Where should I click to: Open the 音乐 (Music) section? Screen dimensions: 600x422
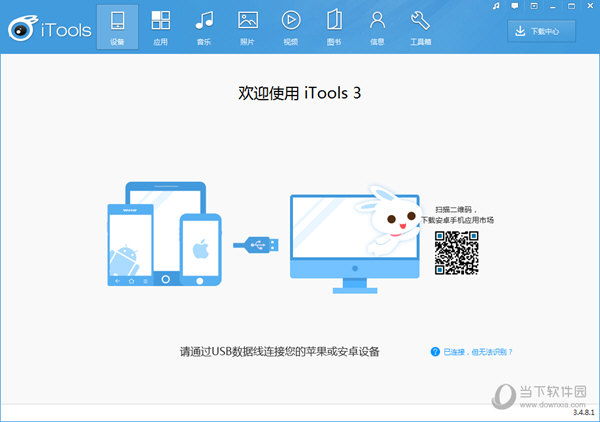[204, 27]
